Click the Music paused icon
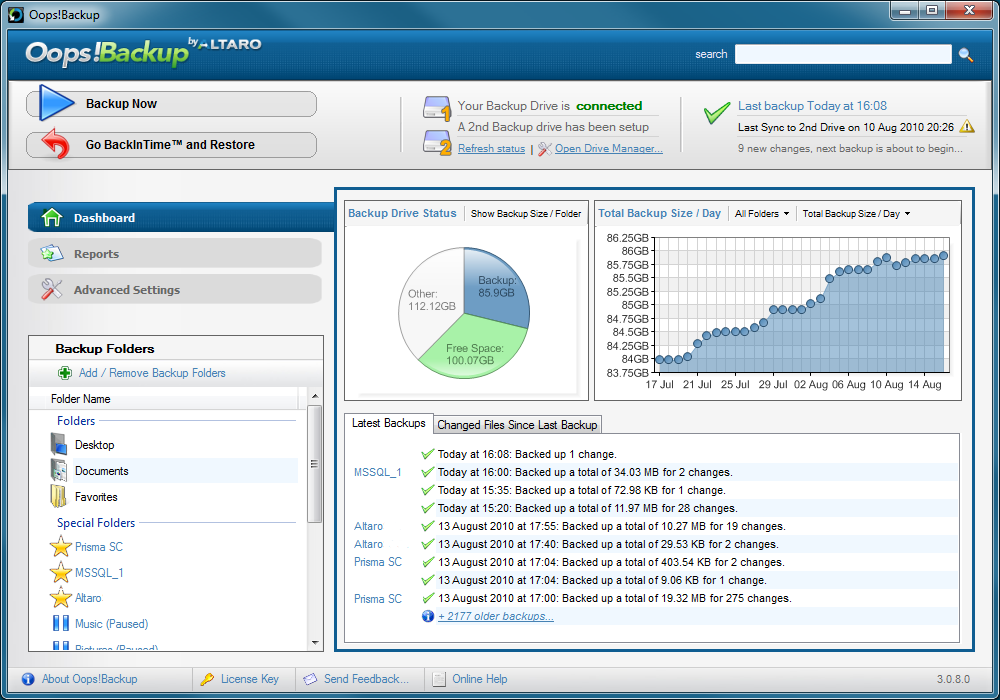This screenshot has height=700, width=1000. [x=61, y=623]
